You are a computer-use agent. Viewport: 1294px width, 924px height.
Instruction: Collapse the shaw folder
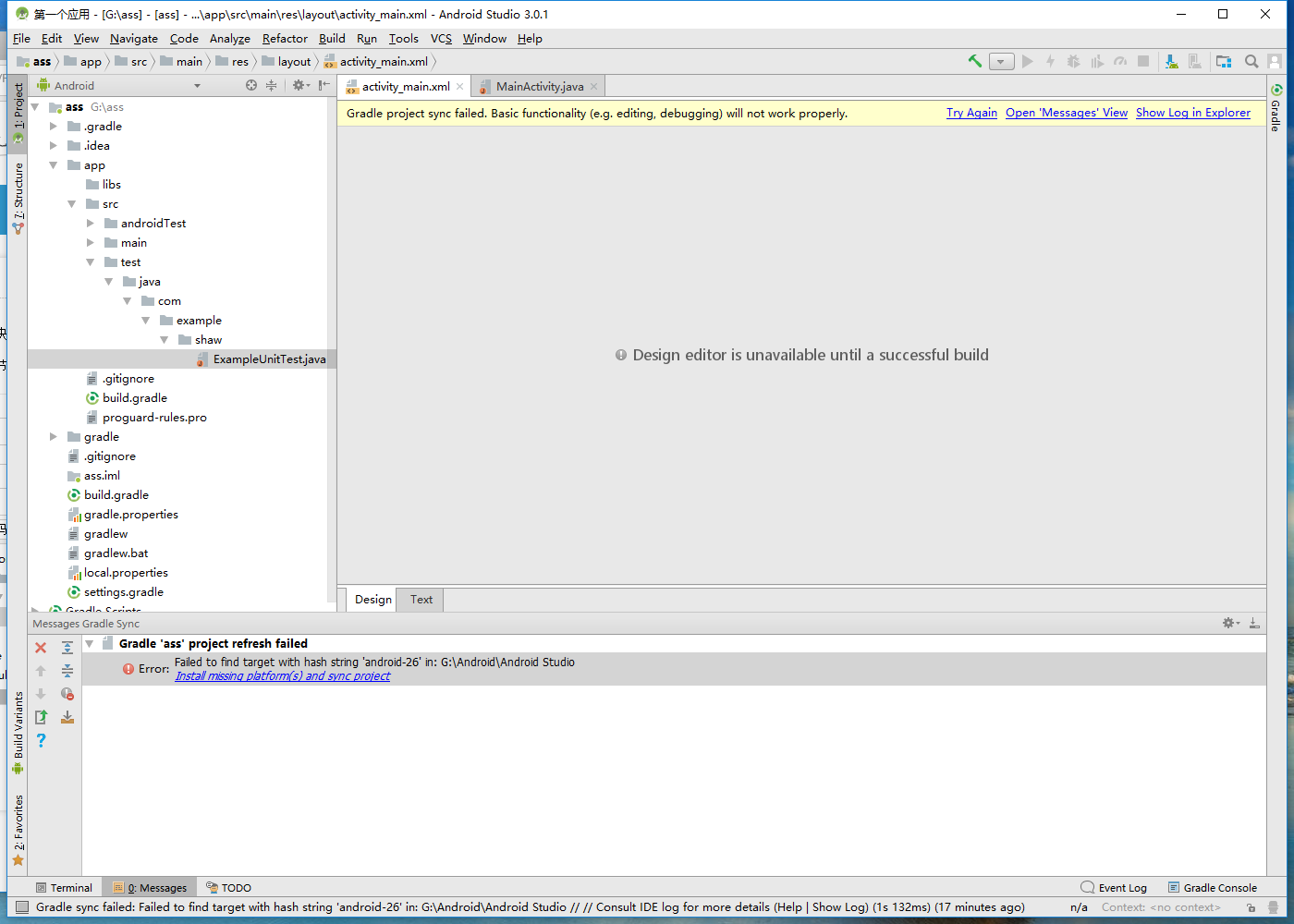pyautogui.click(x=165, y=340)
